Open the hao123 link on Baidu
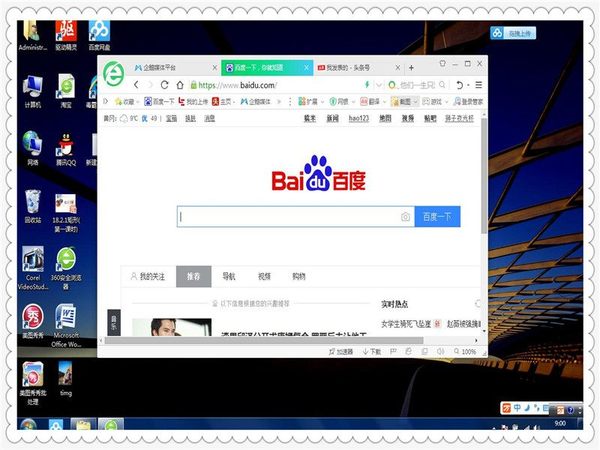The width and height of the screenshot is (600, 450). (359, 118)
